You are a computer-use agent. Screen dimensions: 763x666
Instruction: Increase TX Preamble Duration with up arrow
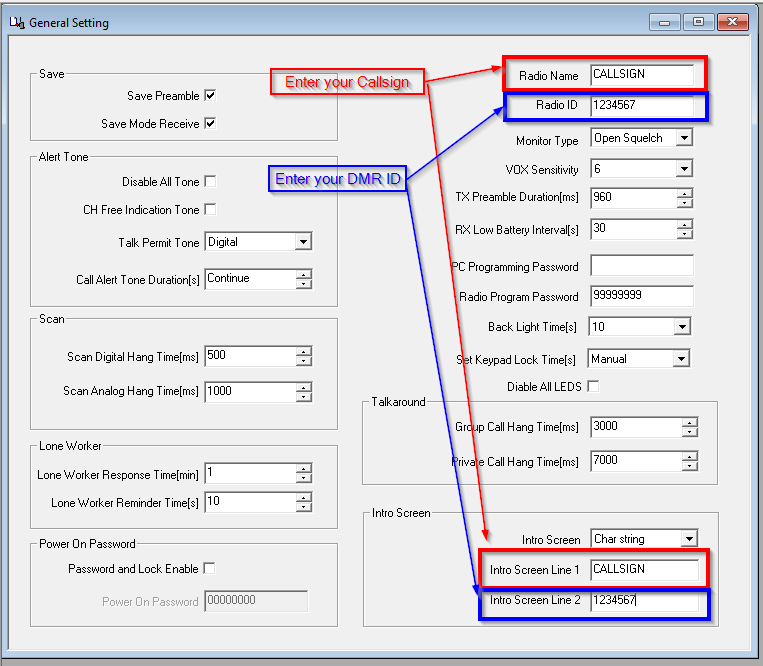[x=685, y=194]
